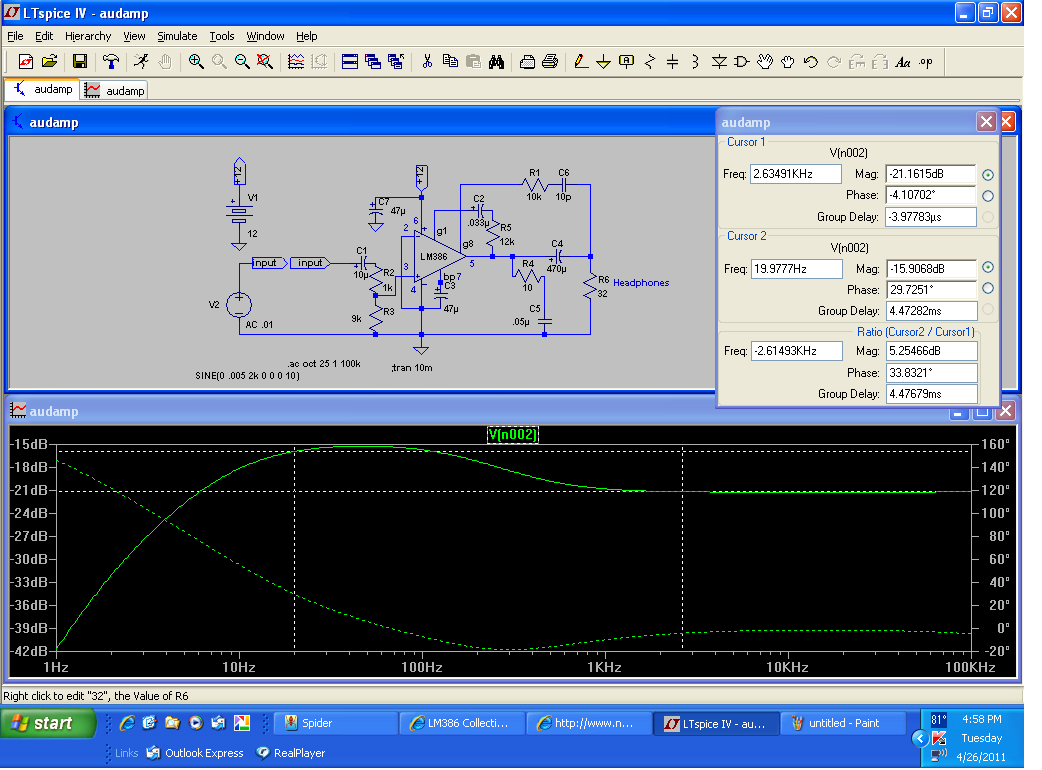Launch Outlook Express from the Links bar
This screenshot has height=770, width=1042.
195,753
